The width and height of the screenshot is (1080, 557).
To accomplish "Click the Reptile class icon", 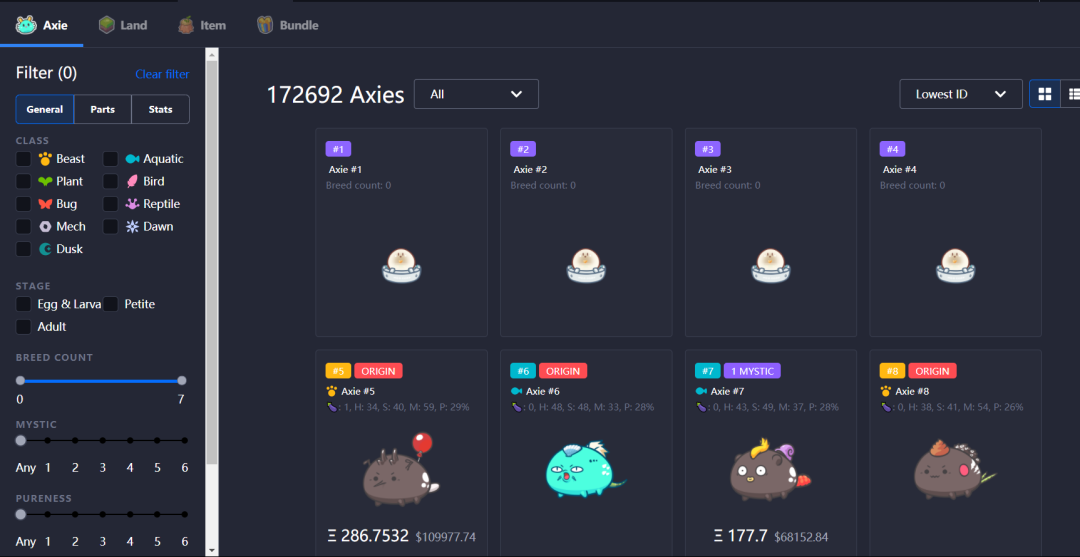I will (132, 204).
